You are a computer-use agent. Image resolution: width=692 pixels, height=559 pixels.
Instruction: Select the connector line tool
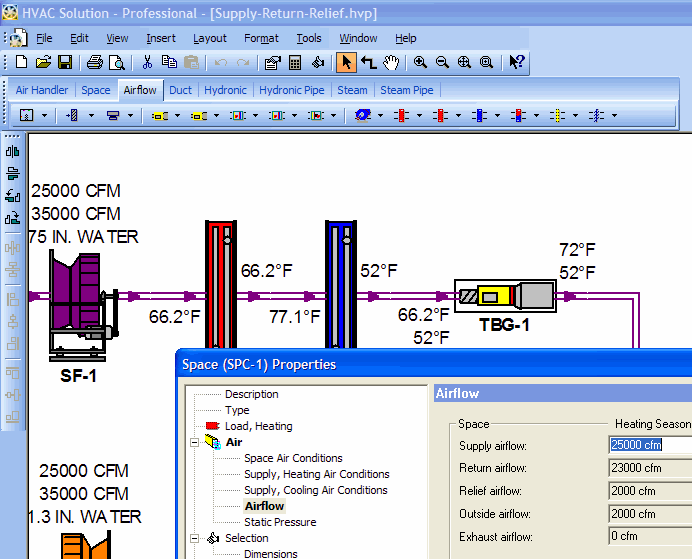369,62
